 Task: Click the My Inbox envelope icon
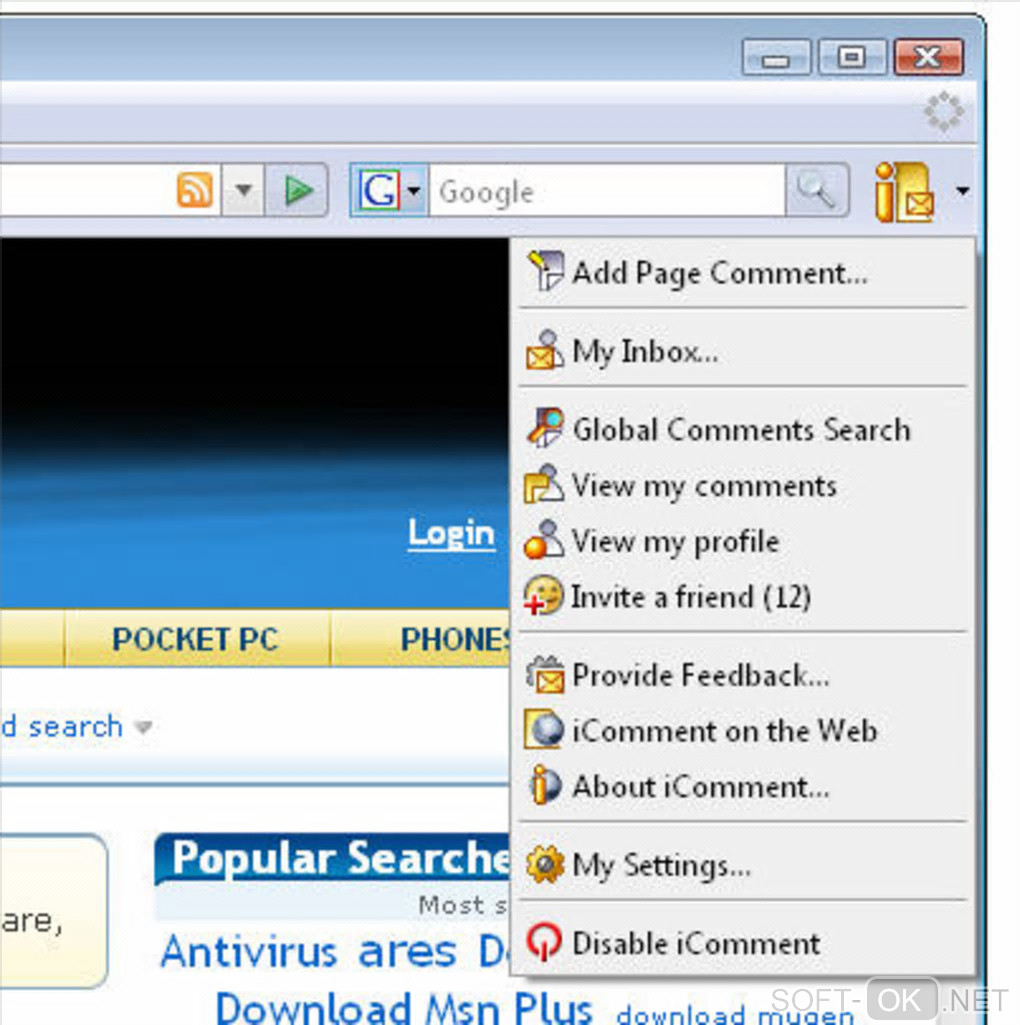(x=545, y=350)
